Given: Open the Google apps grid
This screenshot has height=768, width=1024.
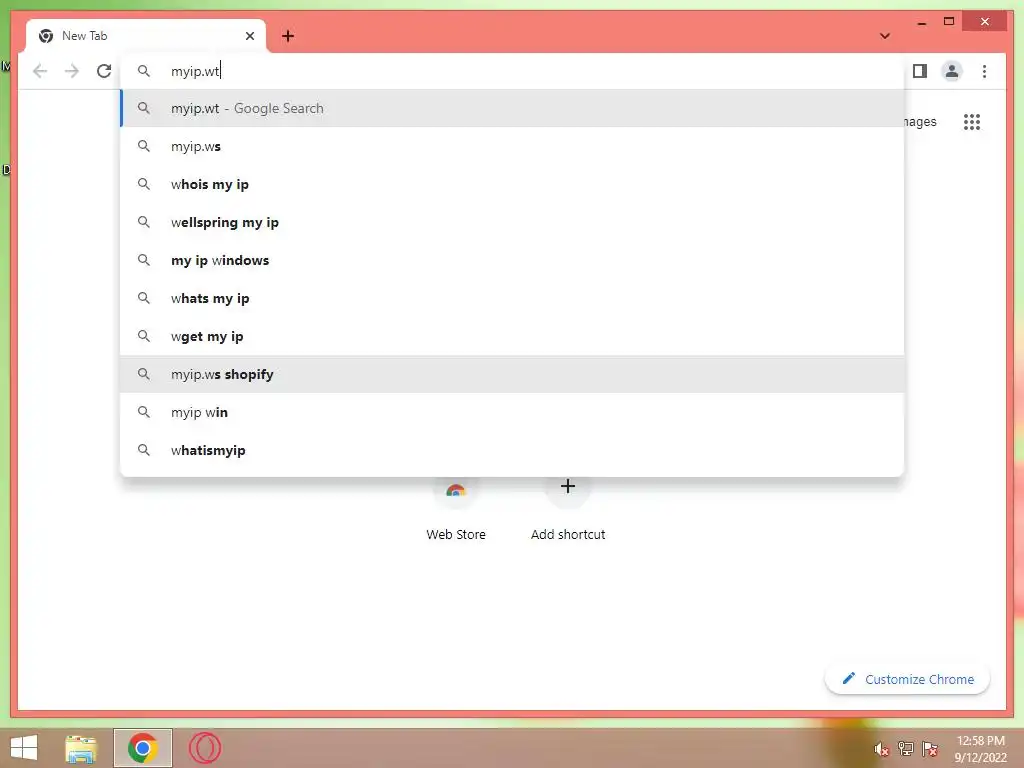Looking at the screenshot, I should (972, 122).
